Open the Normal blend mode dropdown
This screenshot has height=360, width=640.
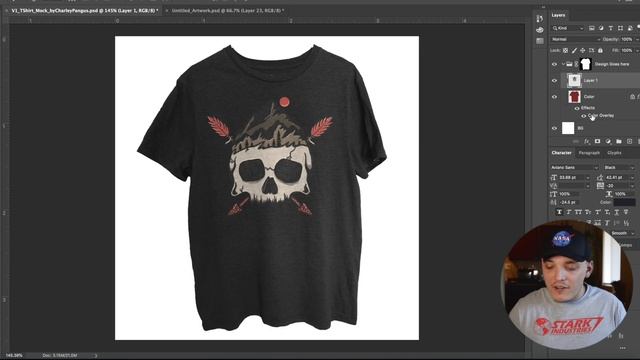(576, 39)
